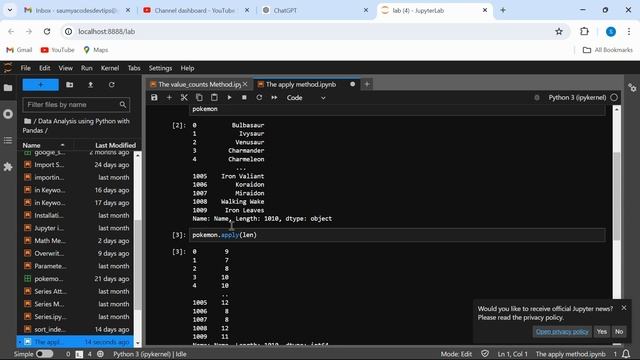Sort files by the Name column header
640x360 pixels.
(x=43, y=145)
